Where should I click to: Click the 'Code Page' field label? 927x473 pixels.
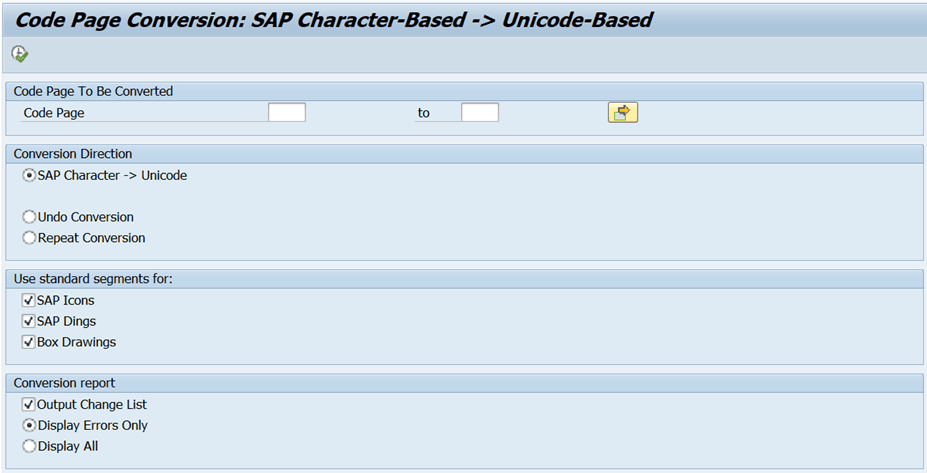(54, 113)
